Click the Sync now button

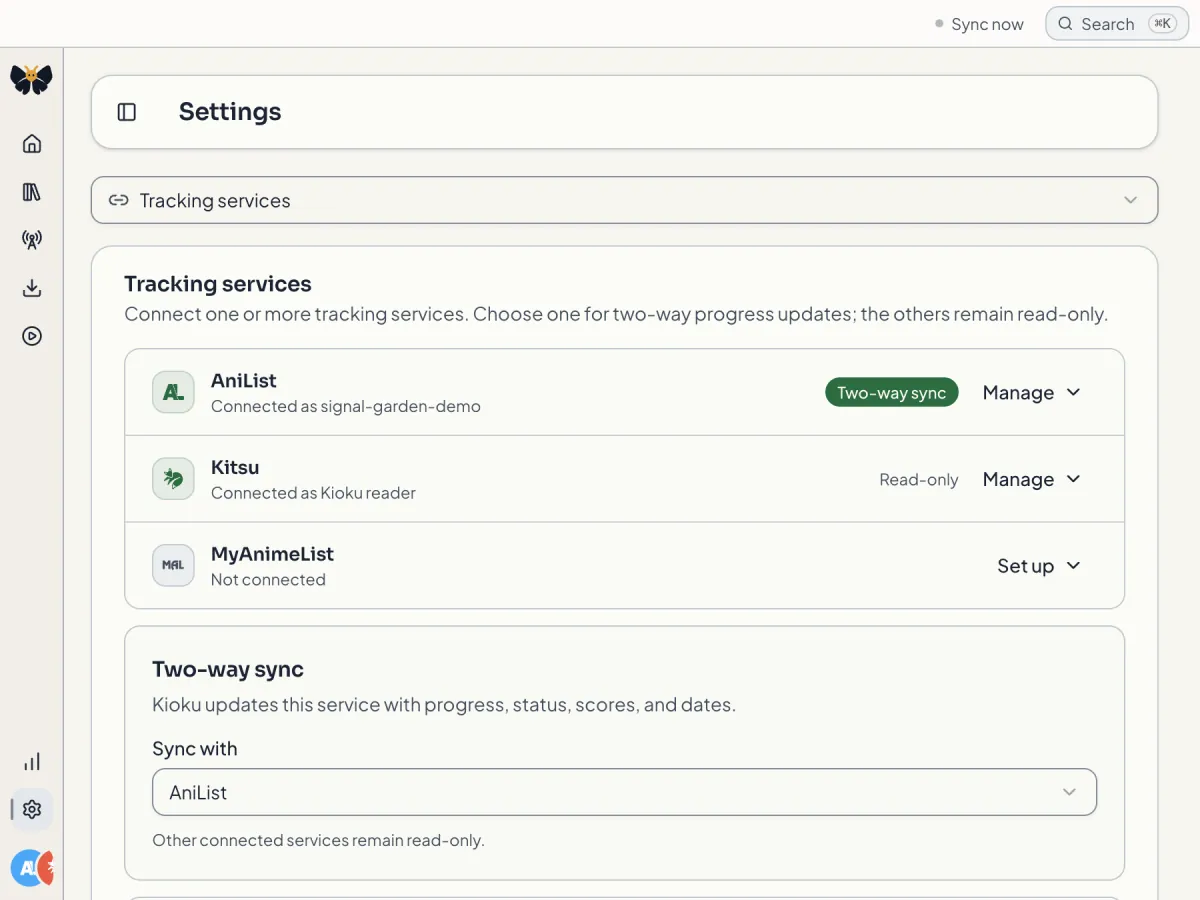pyautogui.click(x=978, y=24)
